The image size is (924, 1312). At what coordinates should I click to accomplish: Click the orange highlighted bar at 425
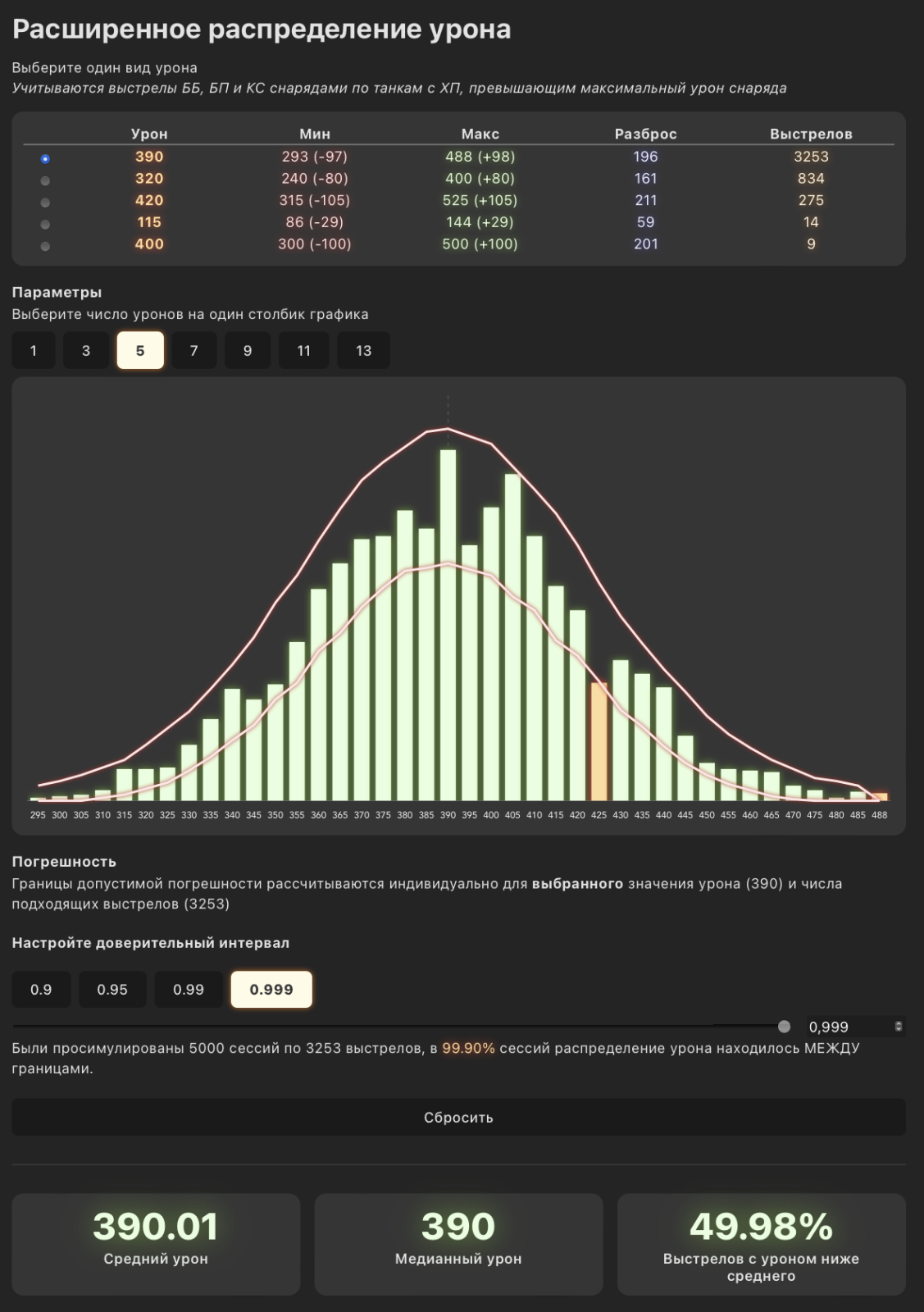pos(599,741)
